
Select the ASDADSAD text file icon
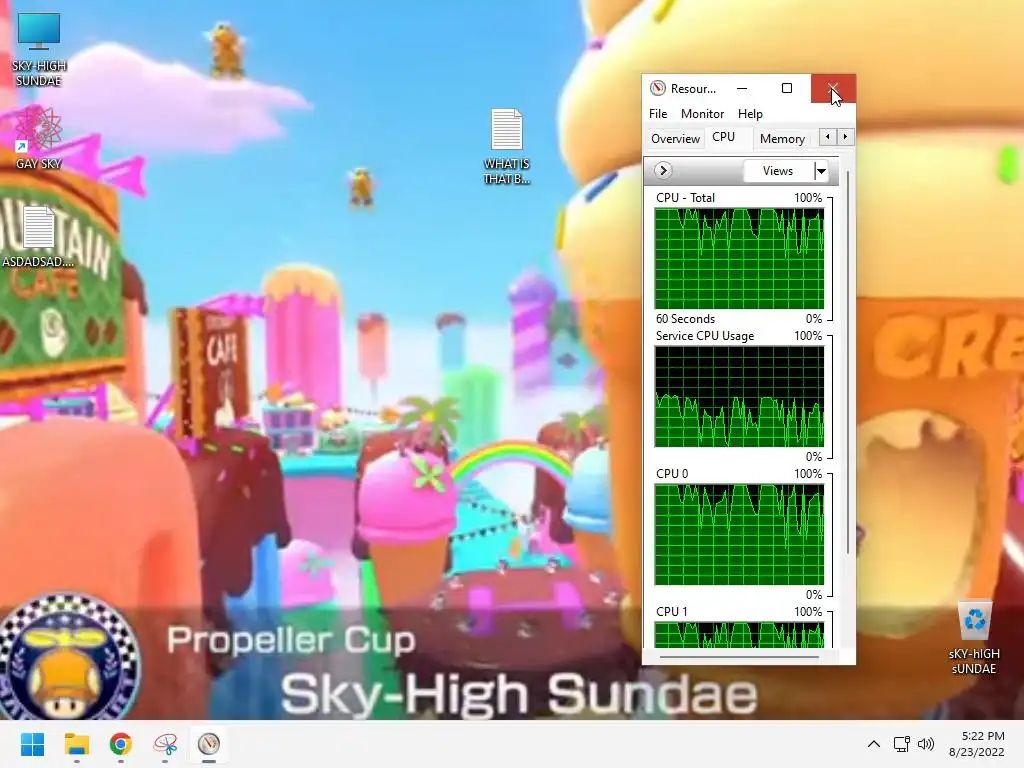tap(39, 236)
